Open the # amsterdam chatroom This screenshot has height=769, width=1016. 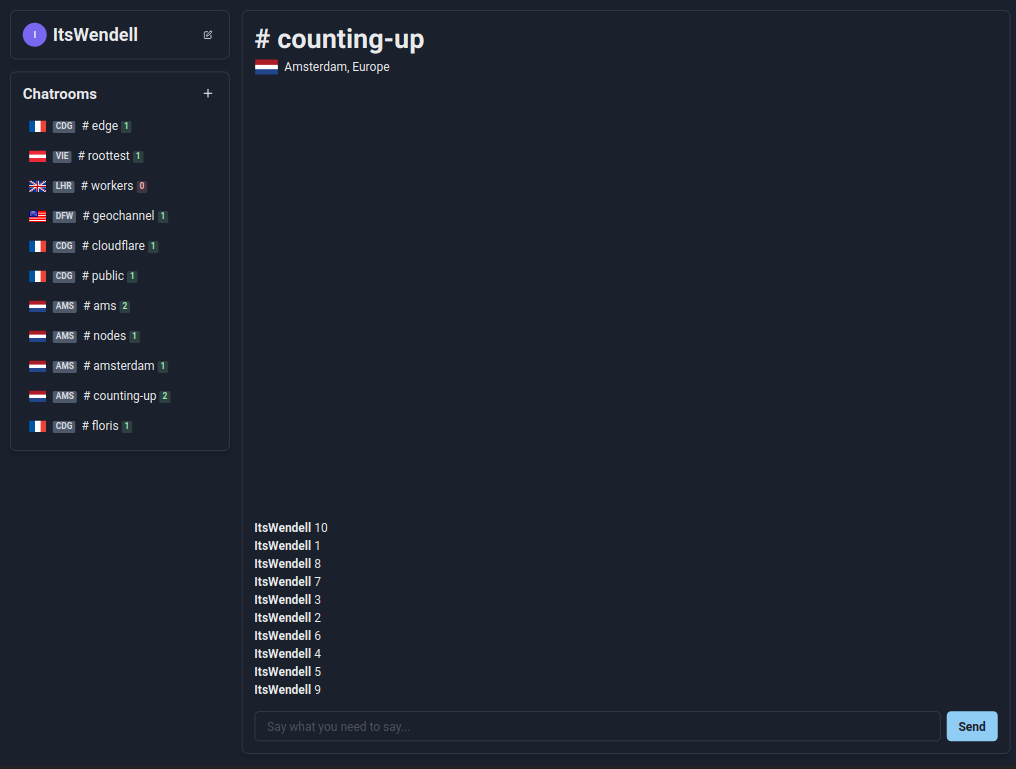[120, 366]
